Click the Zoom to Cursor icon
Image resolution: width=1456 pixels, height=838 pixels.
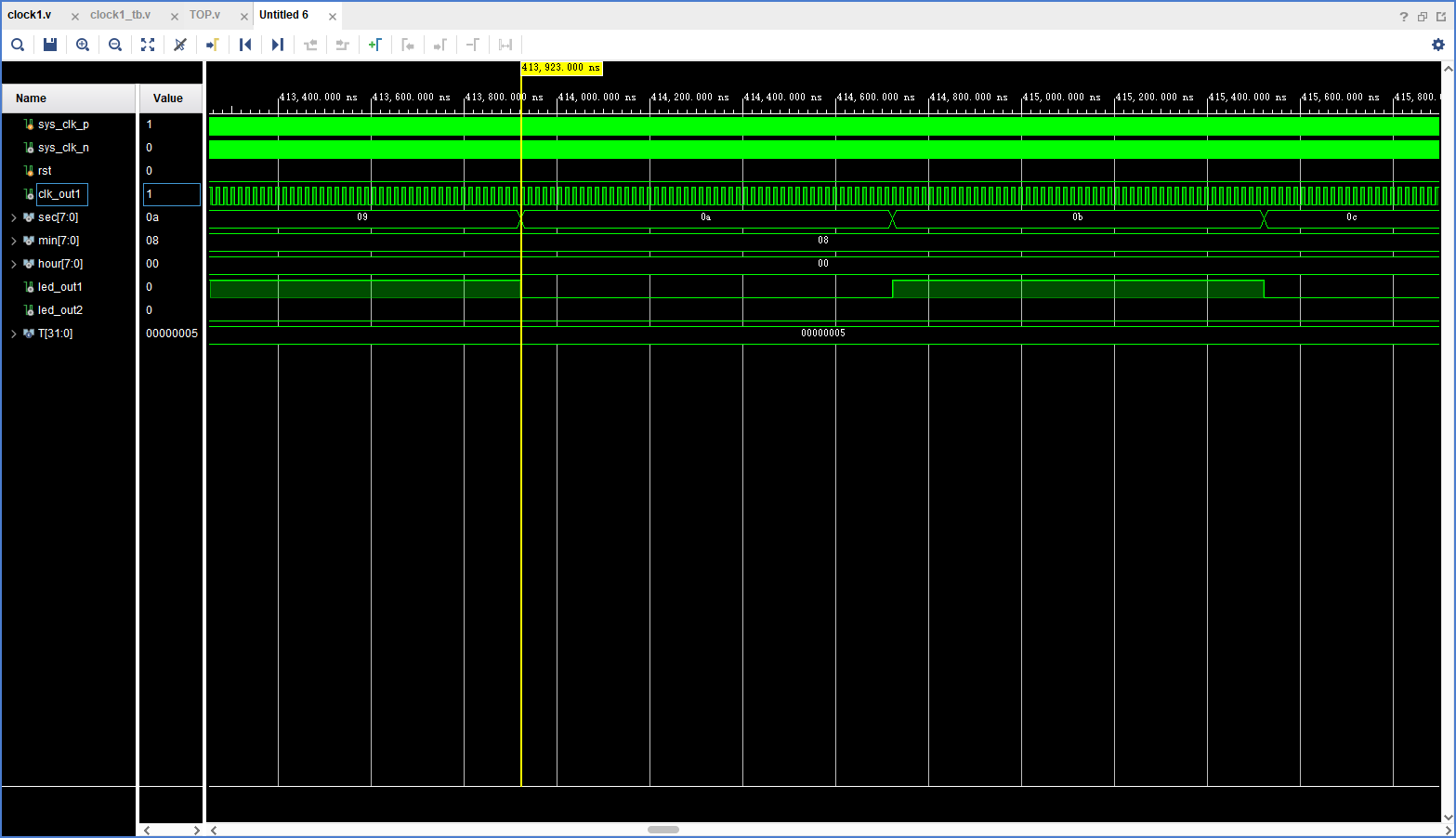[180, 45]
